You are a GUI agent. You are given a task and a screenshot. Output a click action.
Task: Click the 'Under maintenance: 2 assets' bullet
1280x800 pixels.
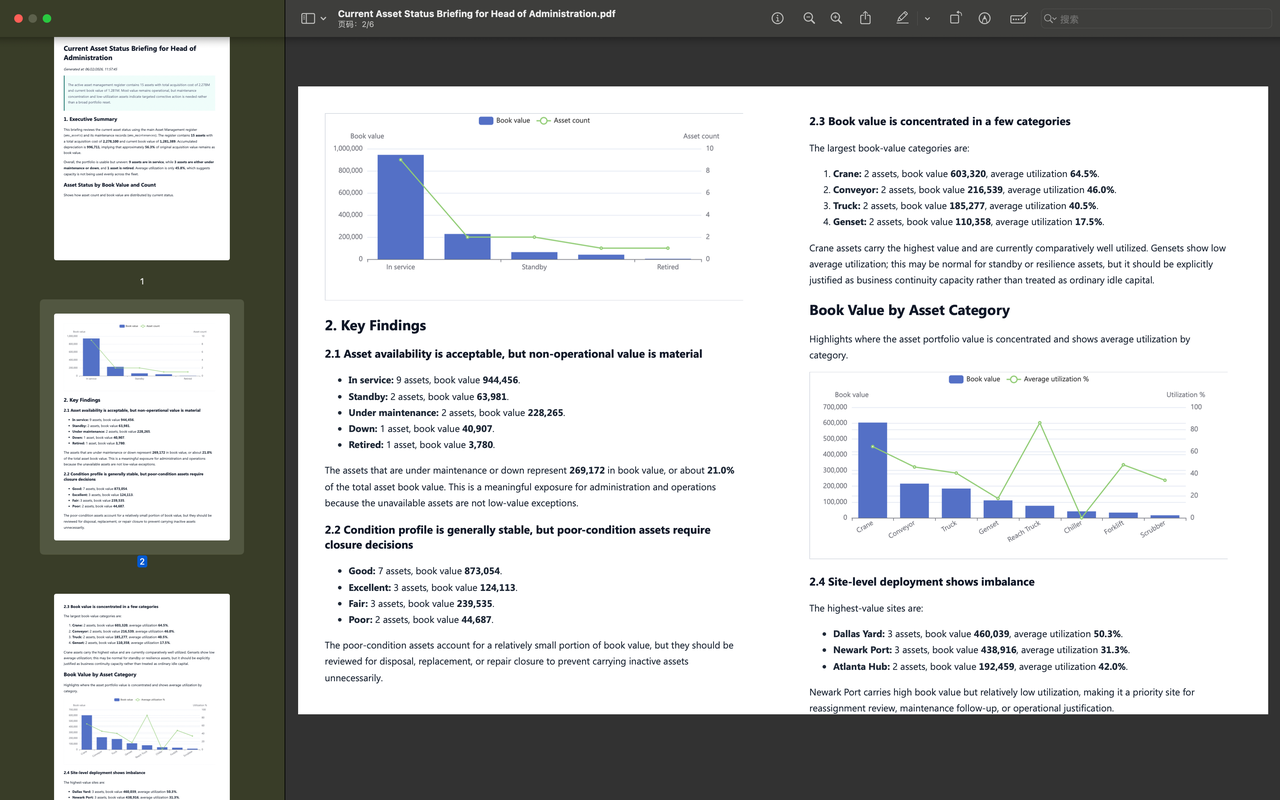tap(456, 413)
